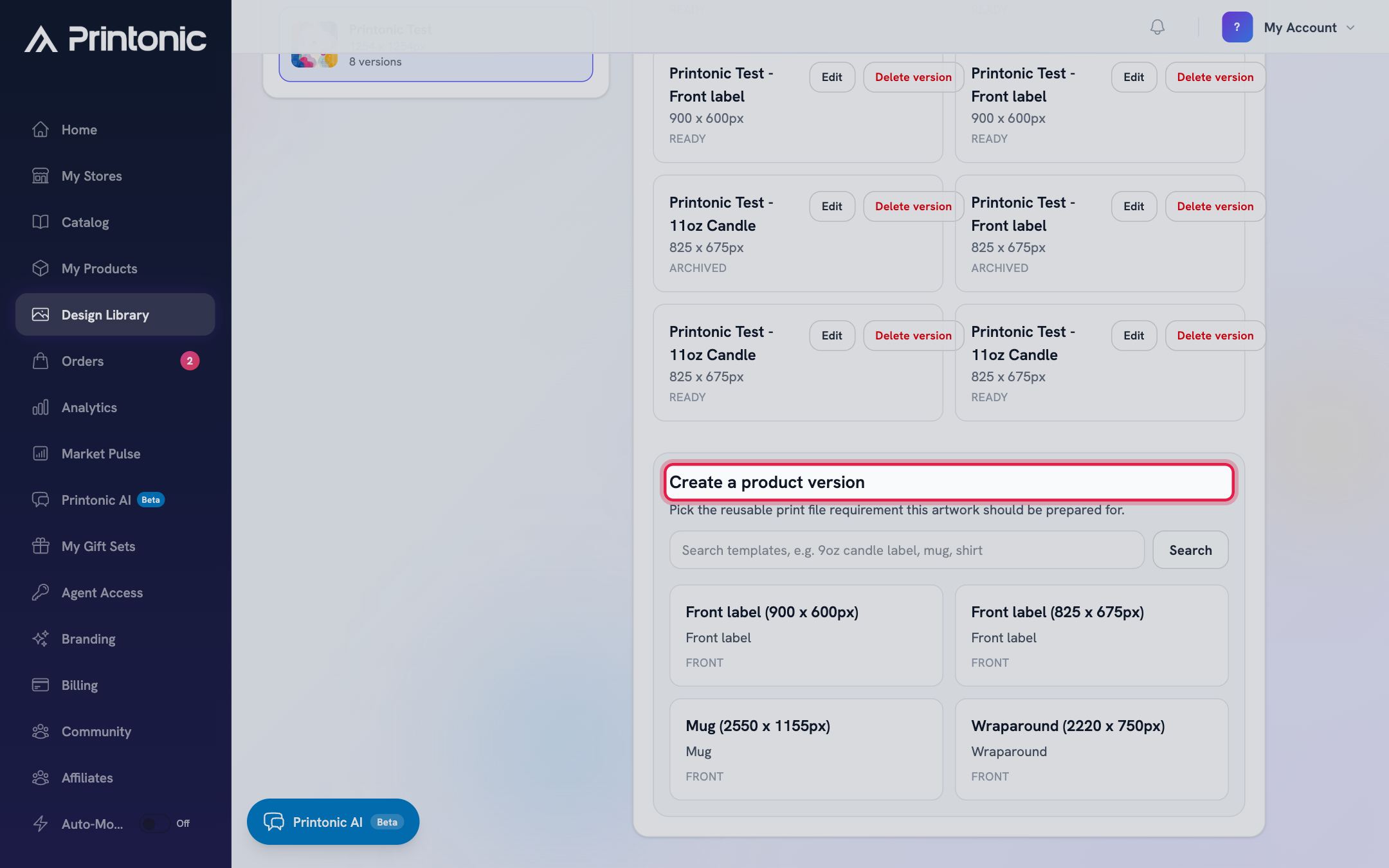Click the My Account label

coord(1300,28)
